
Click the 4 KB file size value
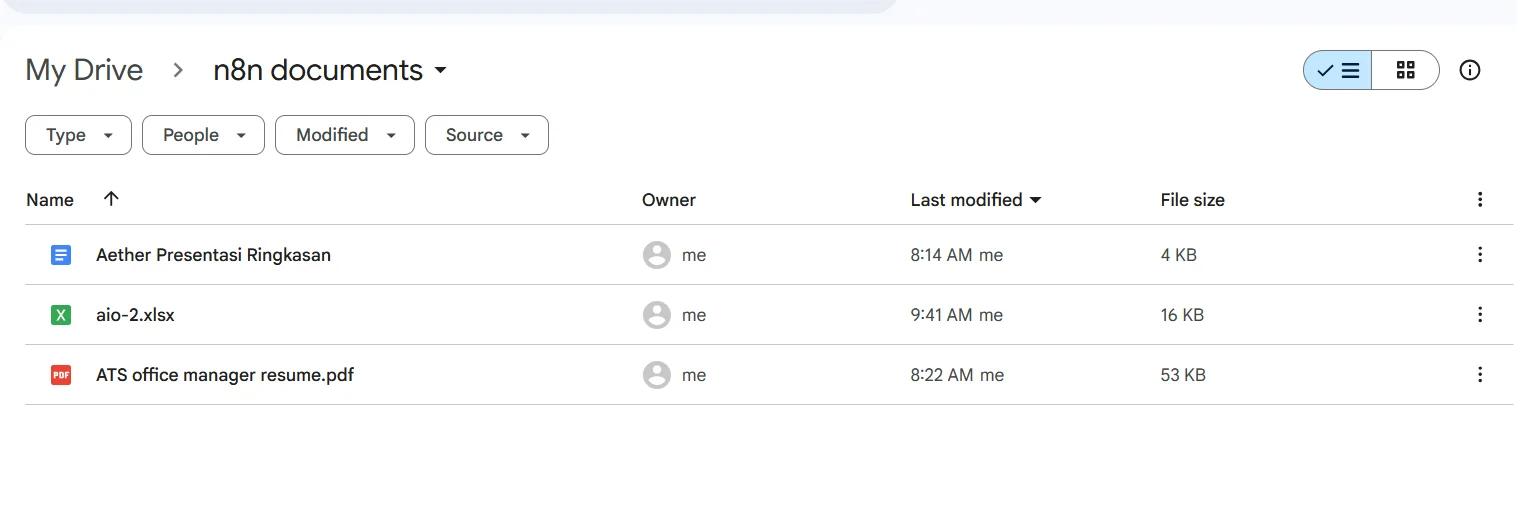pos(1178,255)
